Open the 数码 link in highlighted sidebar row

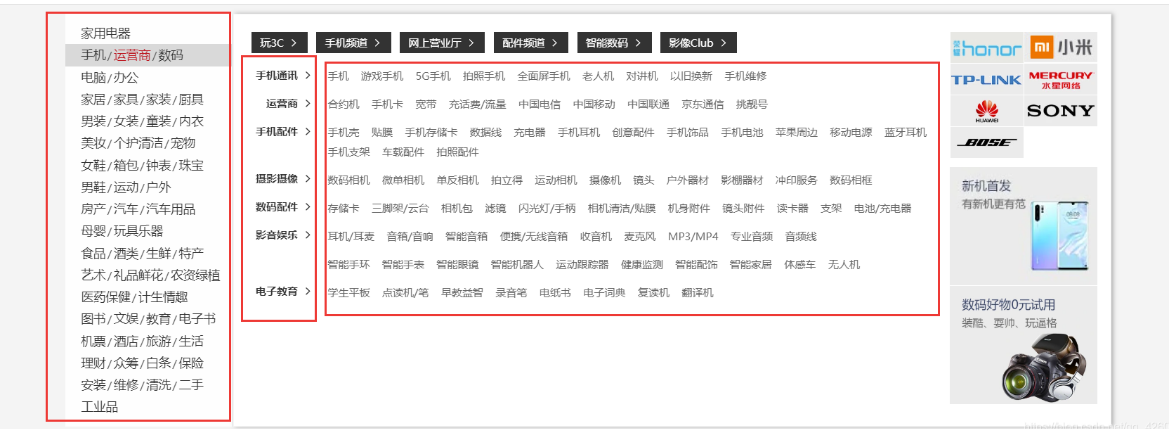[x=171, y=56]
